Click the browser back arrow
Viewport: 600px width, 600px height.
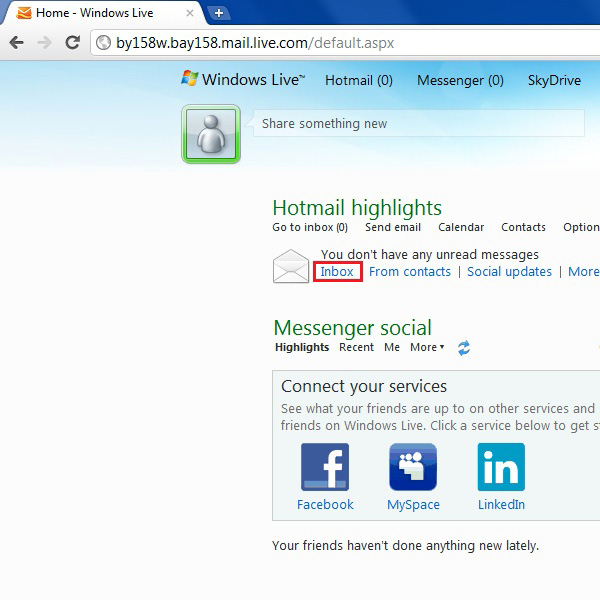coord(16,42)
